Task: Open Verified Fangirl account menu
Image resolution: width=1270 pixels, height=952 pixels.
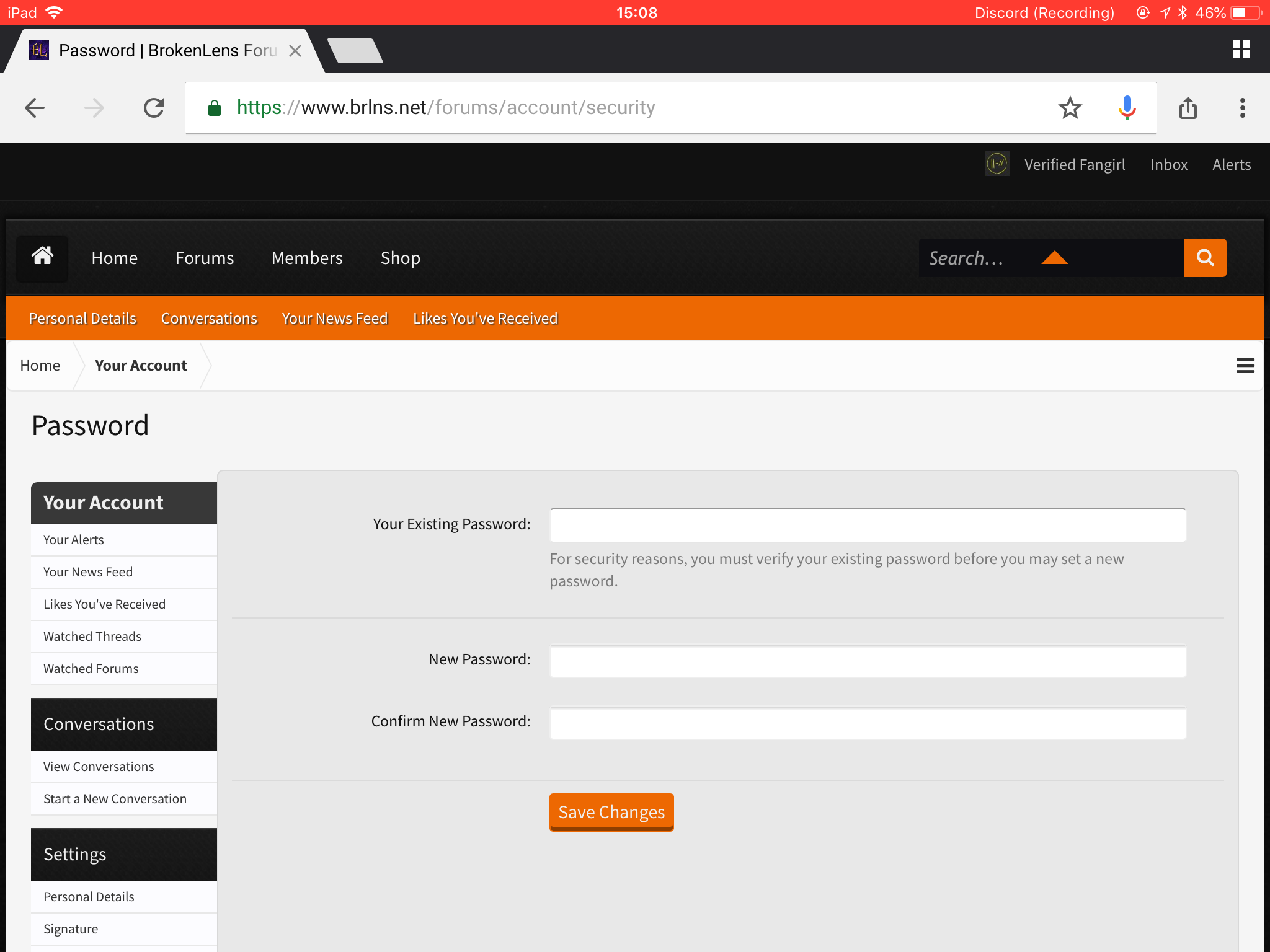Action: click(x=1074, y=165)
